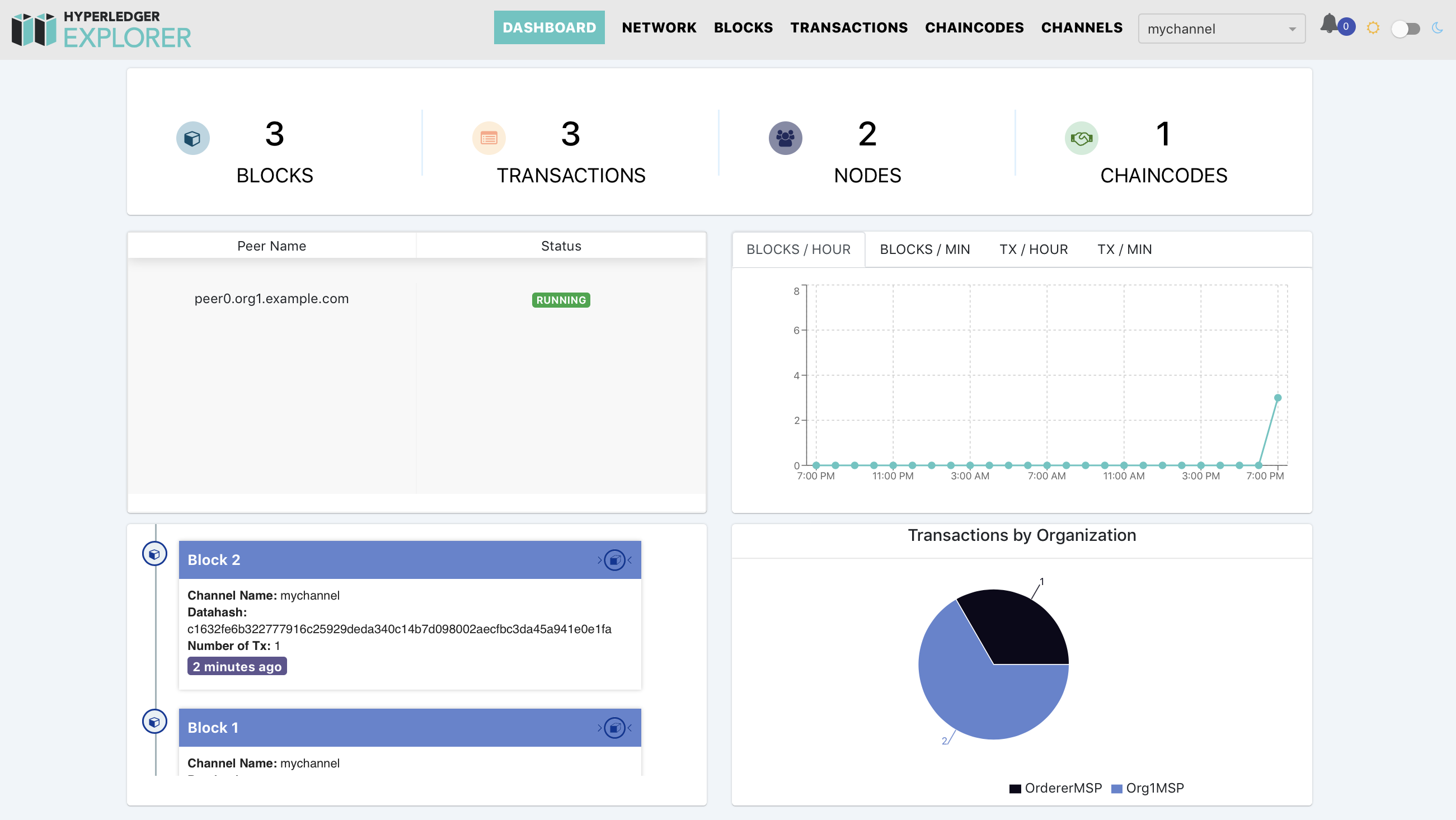Click the blocks cube icon in stats panel
The width and height of the screenshot is (1456, 820).
192,138
